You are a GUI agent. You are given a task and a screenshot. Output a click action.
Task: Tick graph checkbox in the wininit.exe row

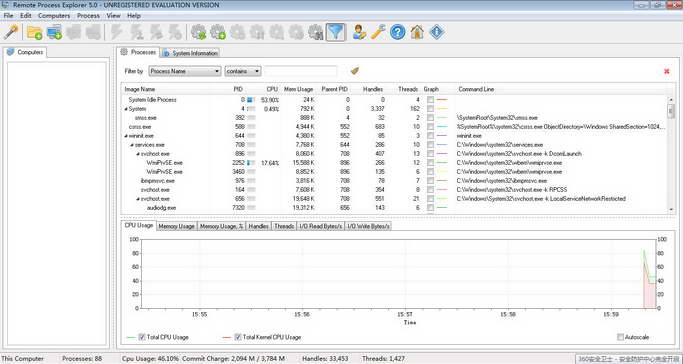point(430,136)
